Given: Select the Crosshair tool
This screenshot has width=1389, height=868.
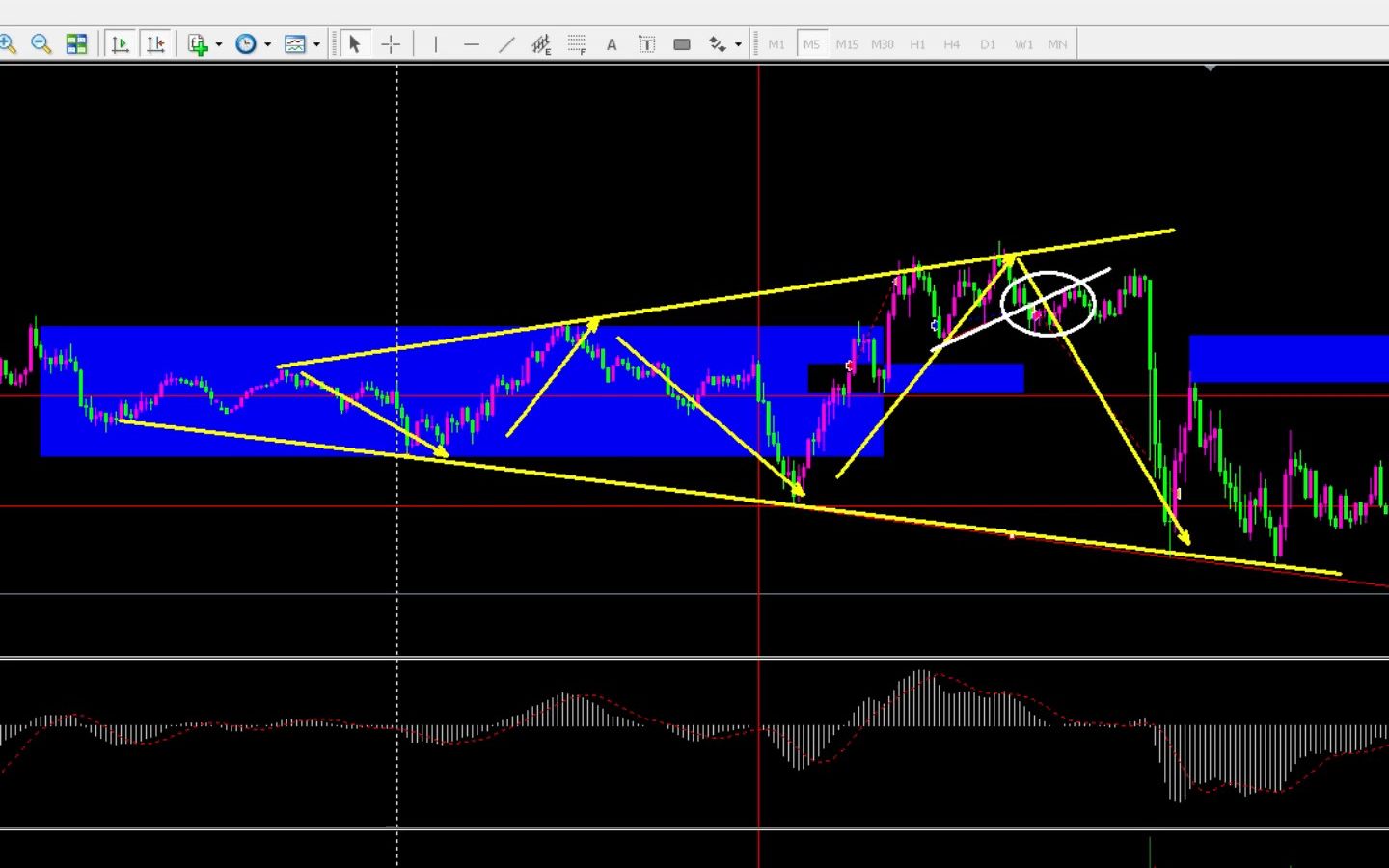Looking at the screenshot, I should [391, 43].
